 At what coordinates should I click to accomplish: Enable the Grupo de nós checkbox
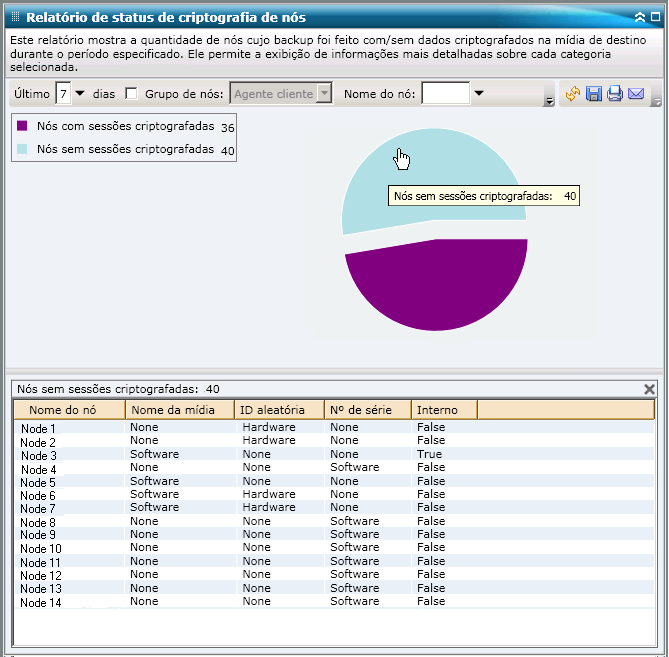point(131,94)
